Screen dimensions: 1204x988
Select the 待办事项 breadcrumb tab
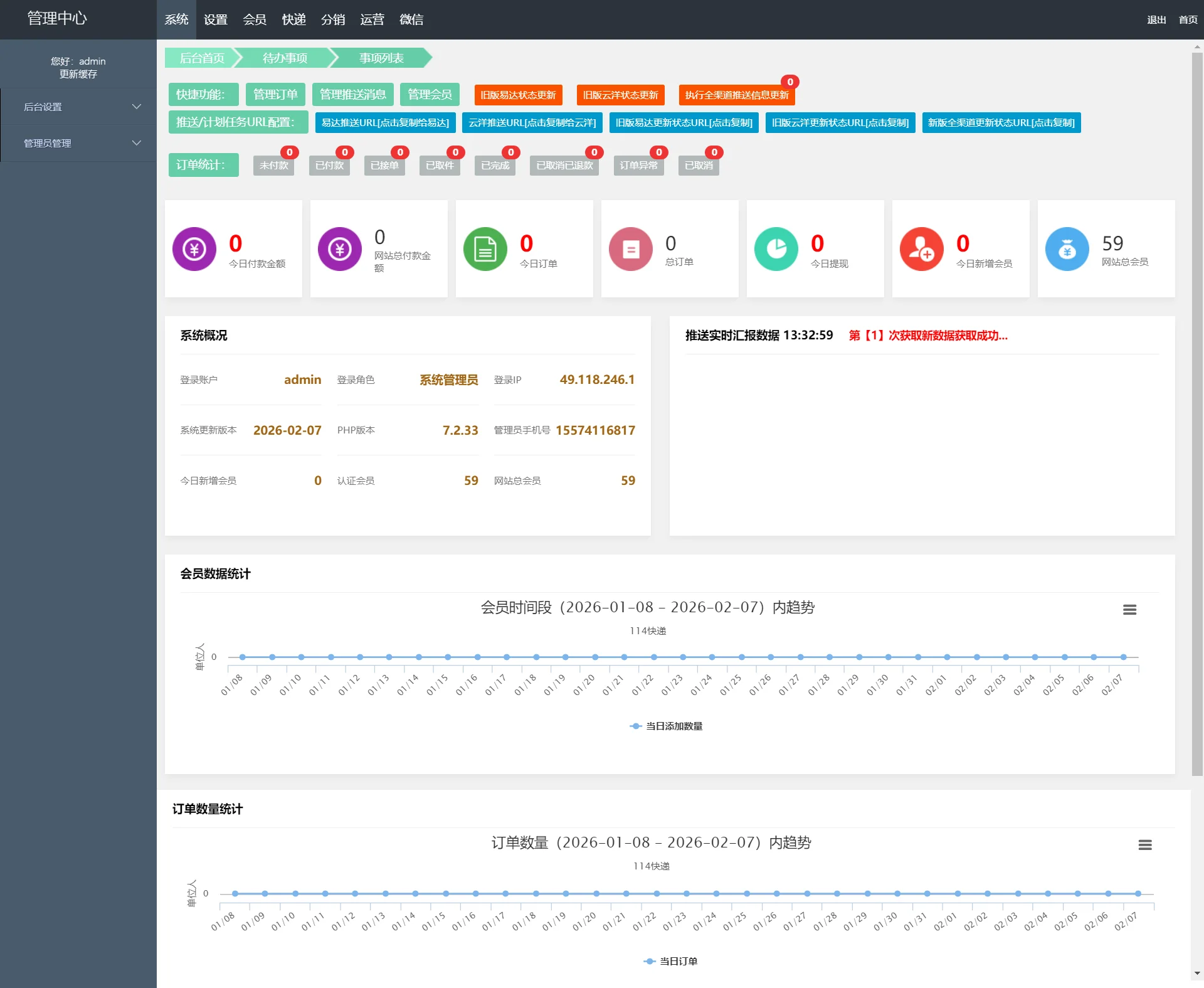click(x=285, y=58)
